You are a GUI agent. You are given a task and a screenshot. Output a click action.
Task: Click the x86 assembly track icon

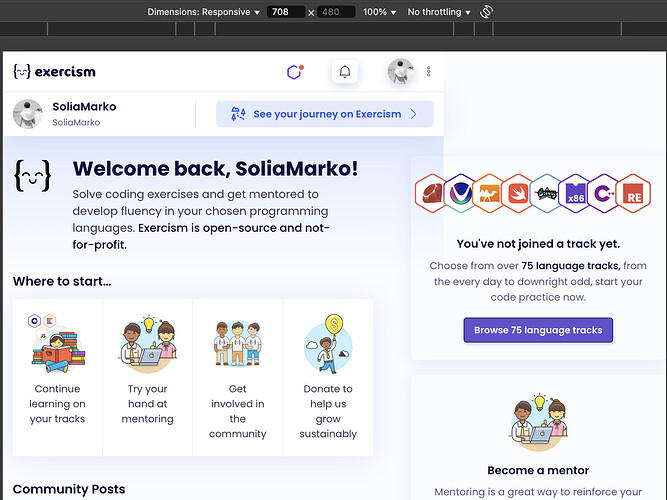(x=575, y=193)
